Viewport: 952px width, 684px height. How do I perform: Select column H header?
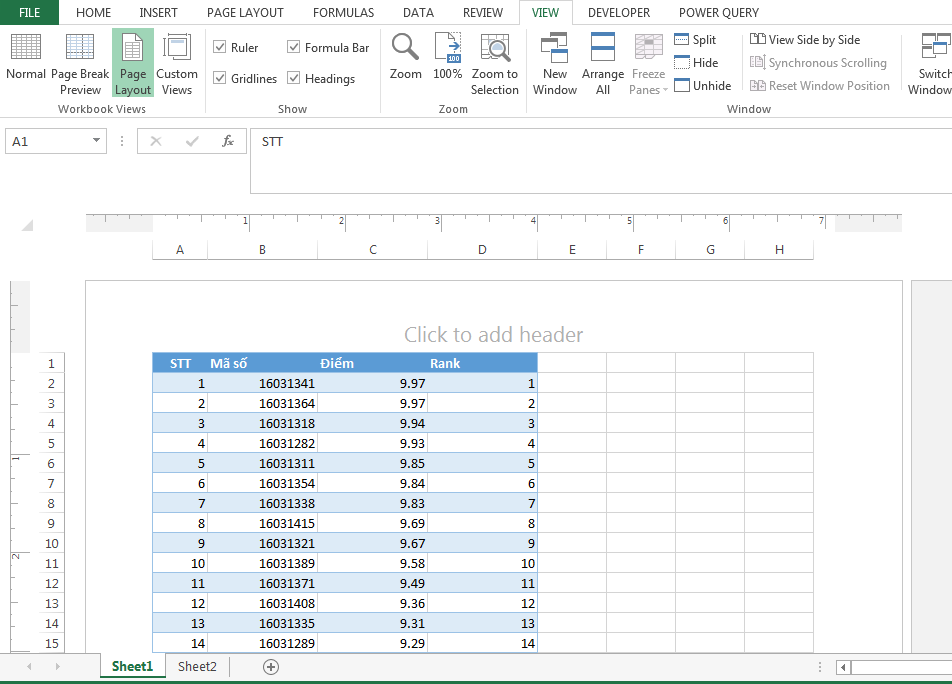pos(779,249)
